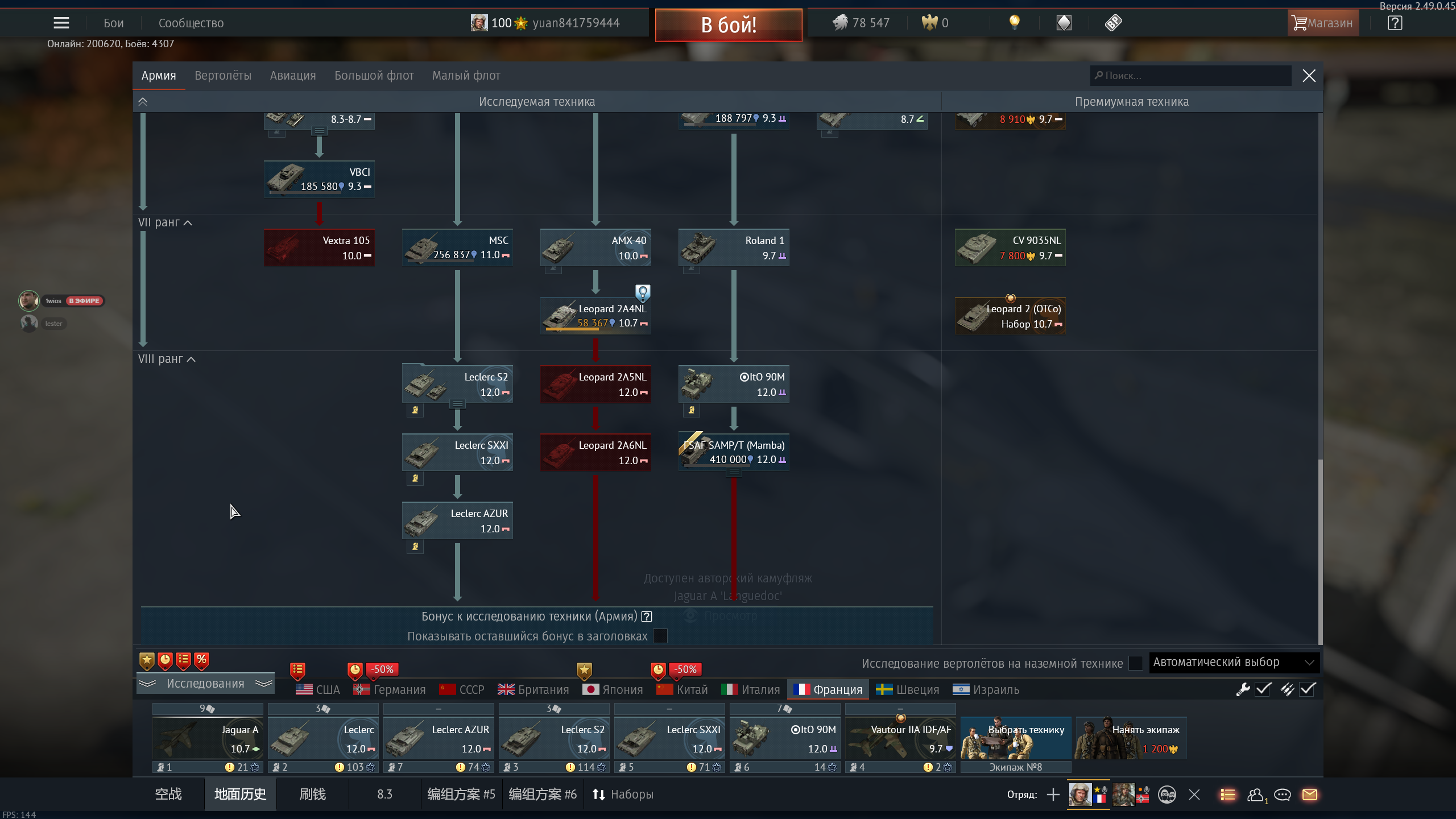Click the research tree vertical scrollbar
The height and width of the screenshot is (819, 1456).
click(x=1320, y=552)
